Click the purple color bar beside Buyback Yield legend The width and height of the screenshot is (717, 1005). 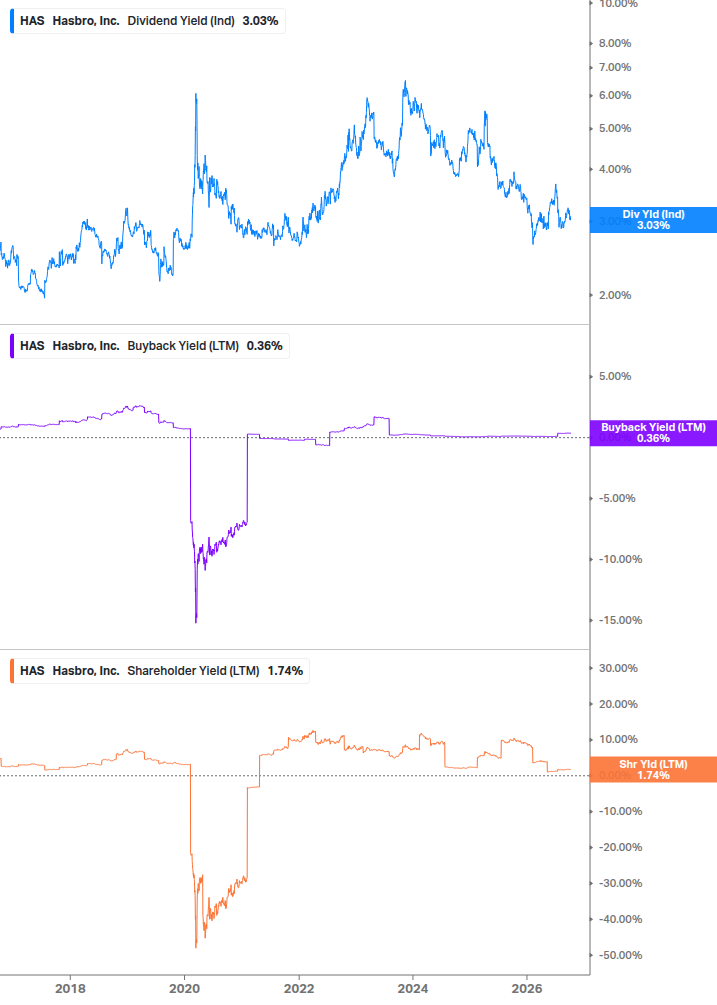point(12,346)
